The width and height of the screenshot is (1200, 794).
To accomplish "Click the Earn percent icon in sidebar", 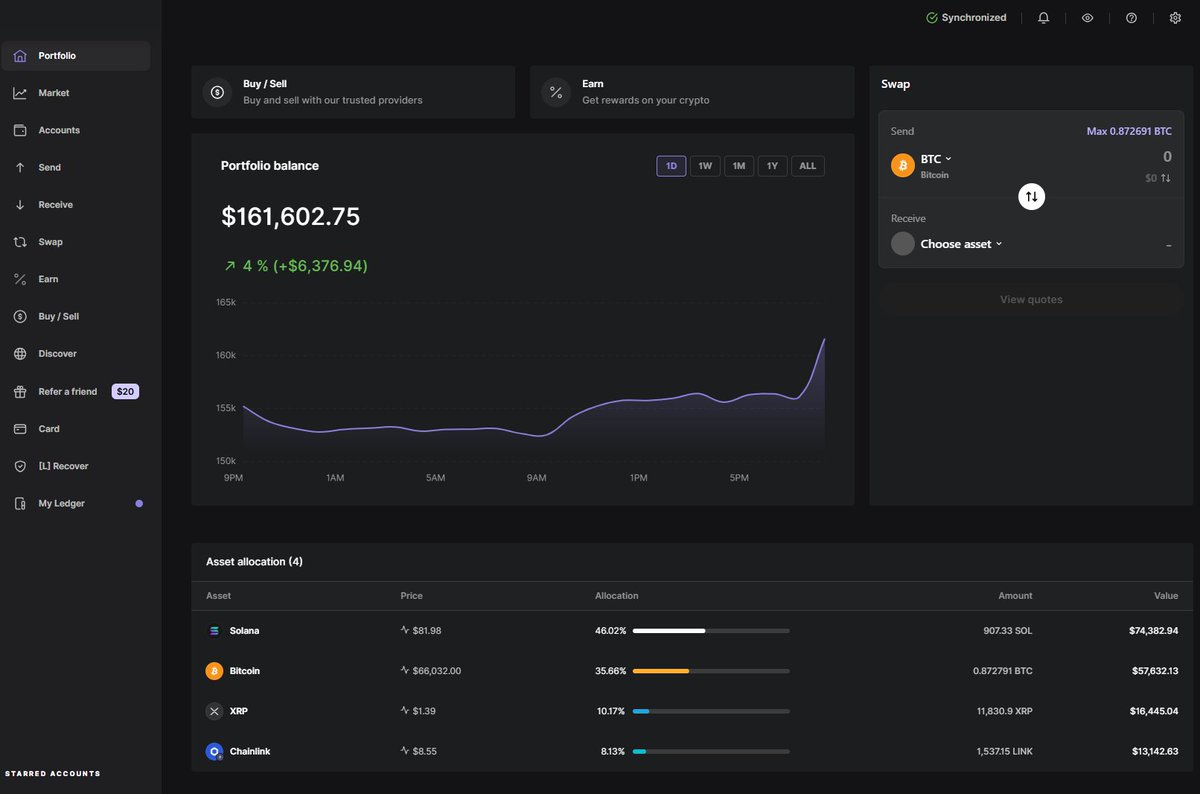I will (x=20, y=279).
